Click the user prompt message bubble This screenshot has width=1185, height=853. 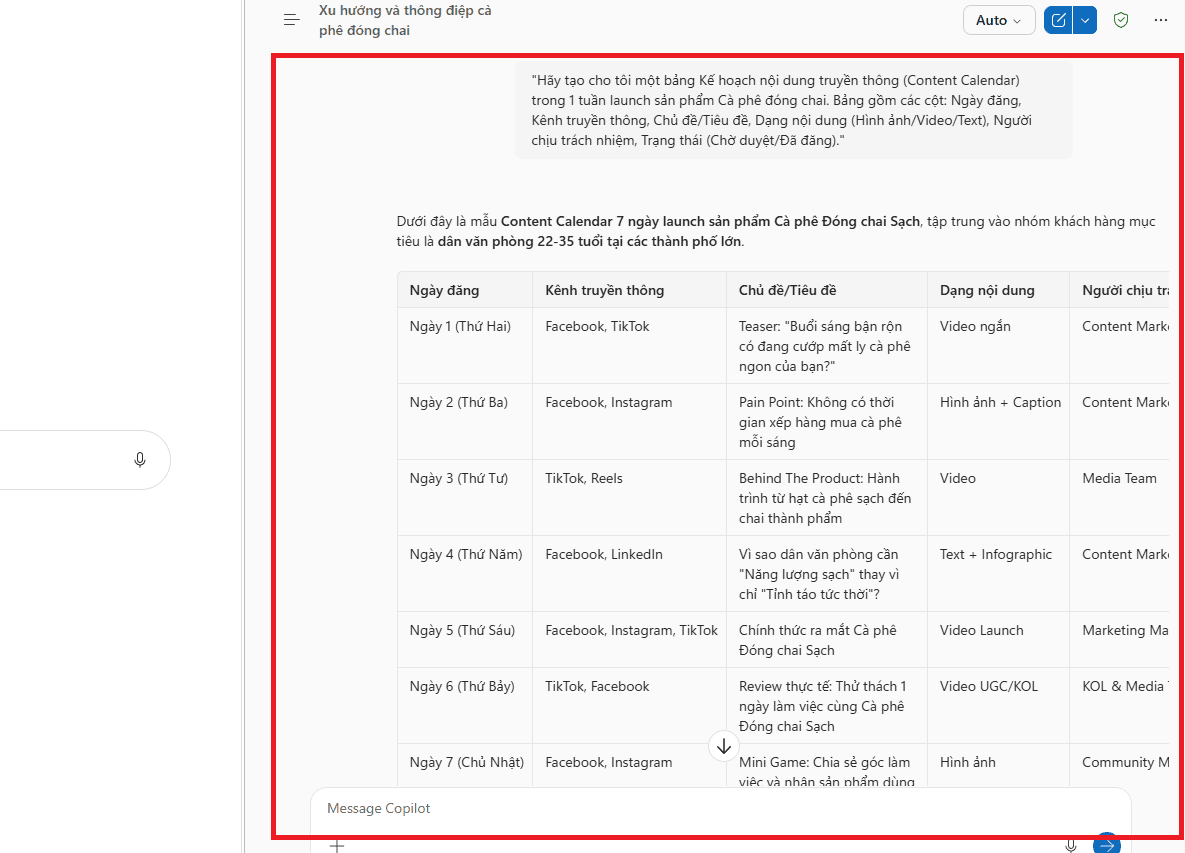pyautogui.click(x=794, y=110)
